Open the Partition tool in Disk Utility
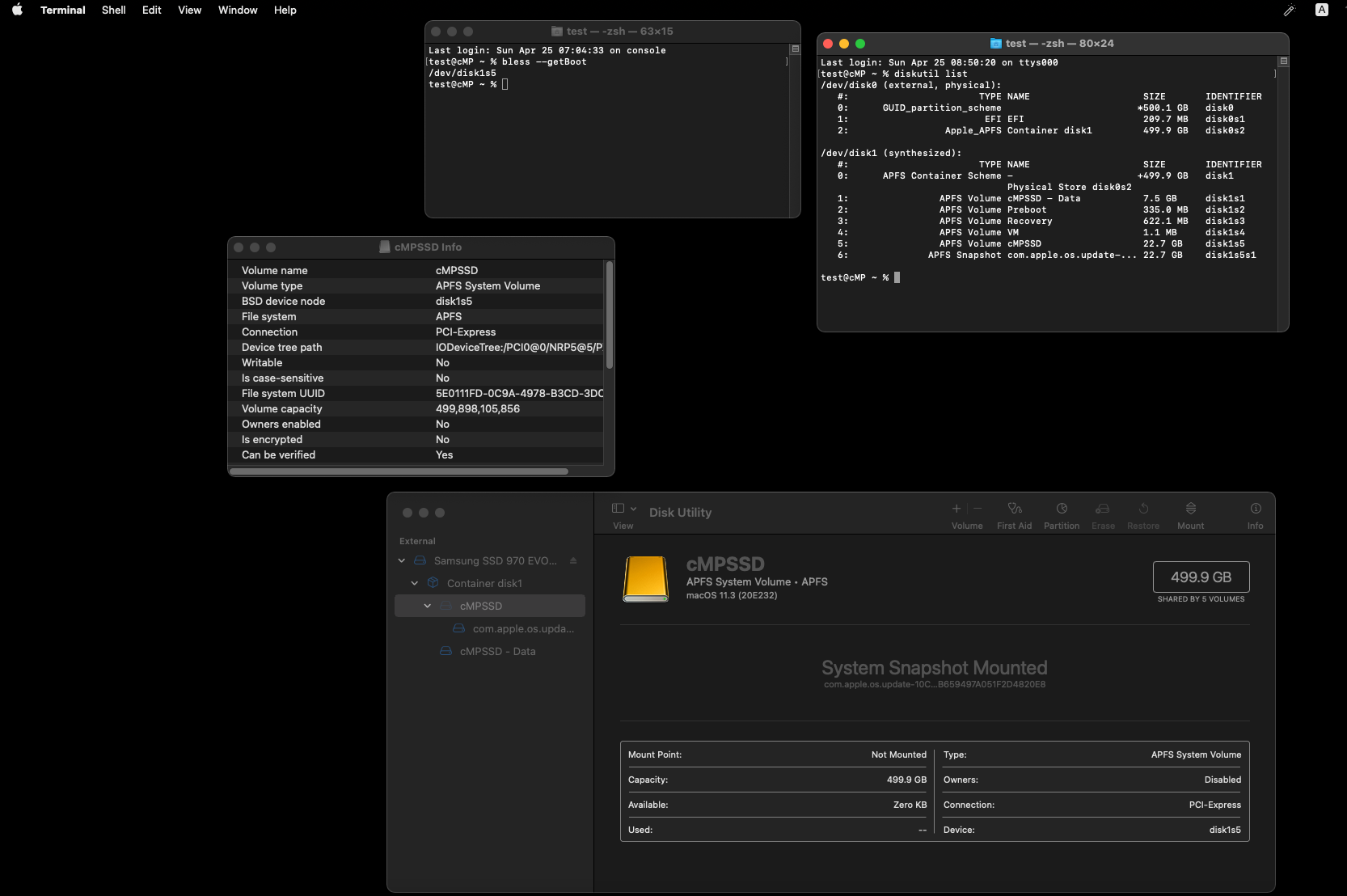Screen dimensions: 1347x896 click(1061, 509)
